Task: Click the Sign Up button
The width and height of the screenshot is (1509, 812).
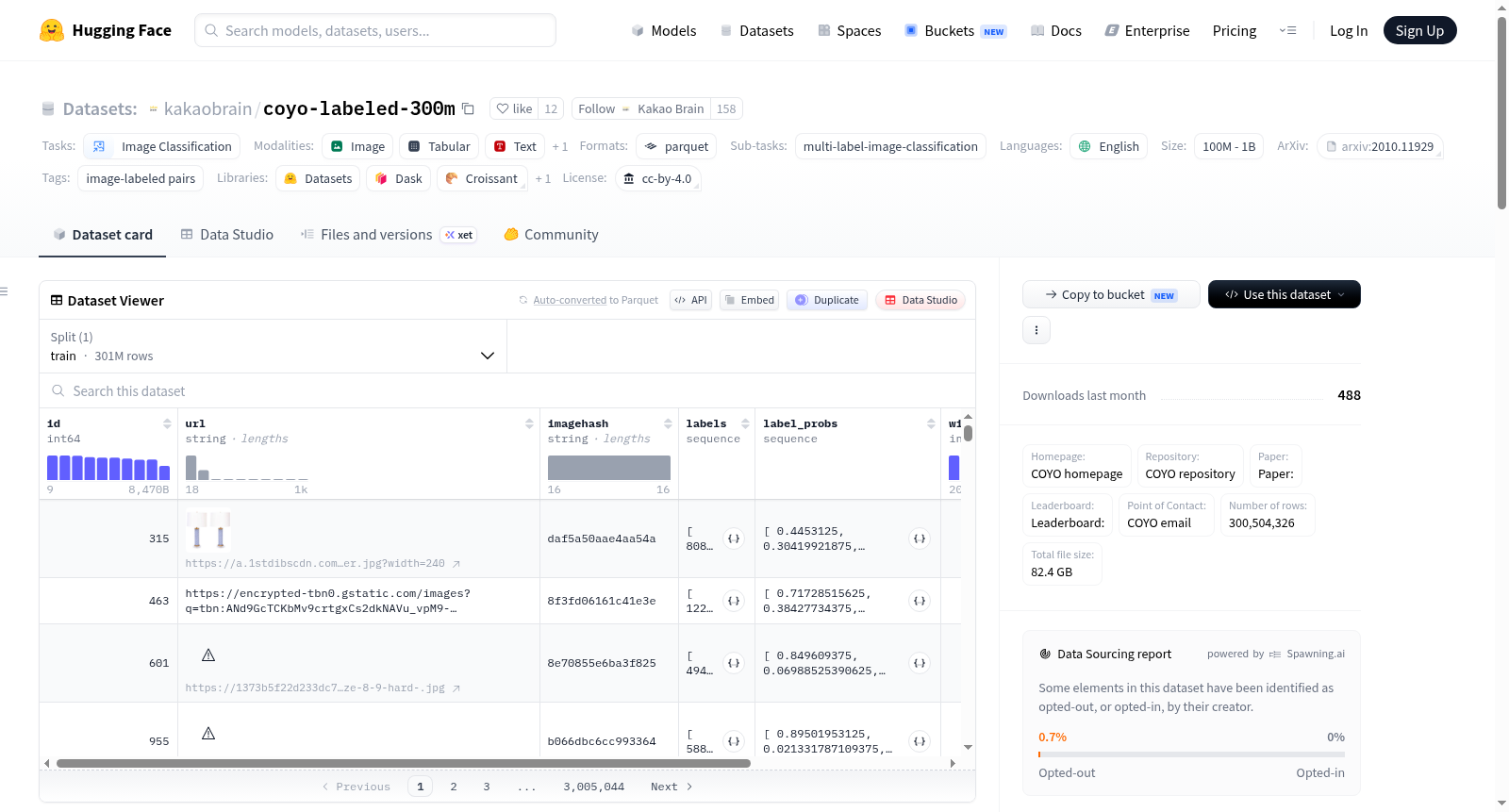Action: pyautogui.click(x=1419, y=30)
